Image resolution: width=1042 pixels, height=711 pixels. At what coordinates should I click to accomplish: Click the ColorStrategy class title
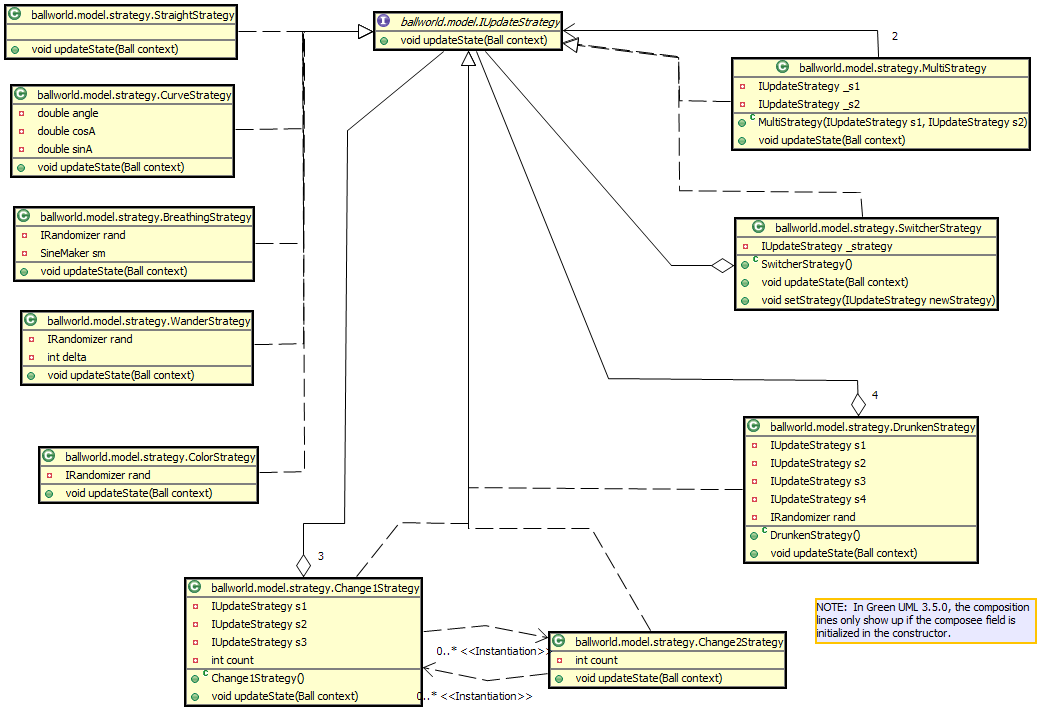(159, 457)
